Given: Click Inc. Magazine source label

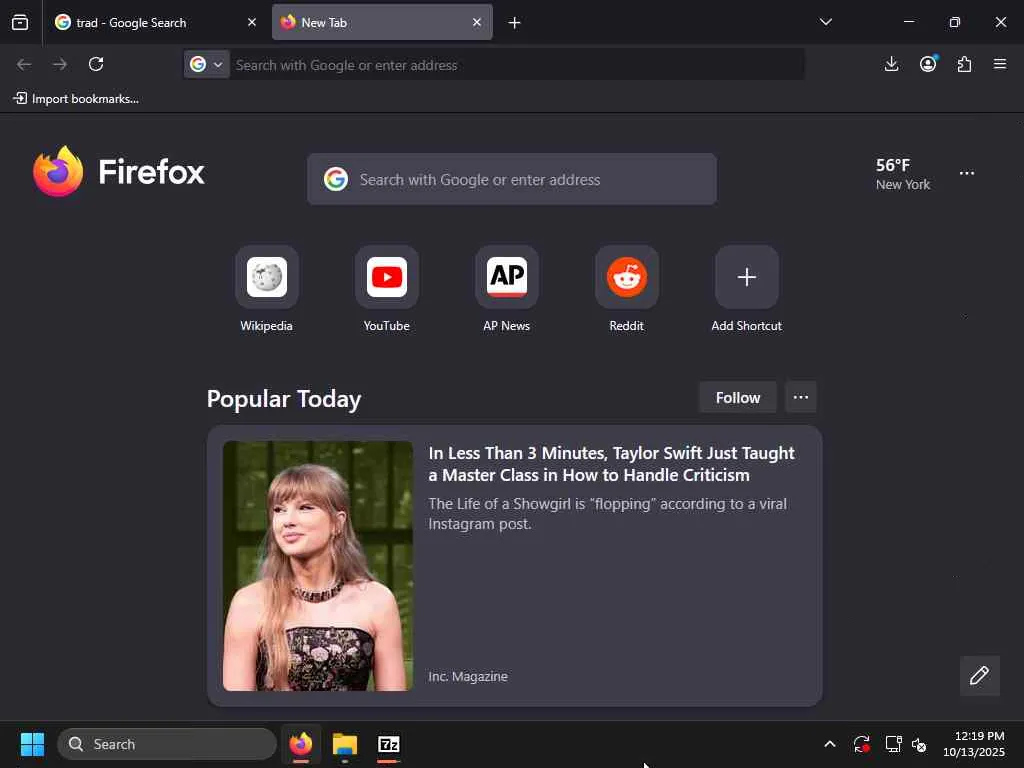Looking at the screenshot, I should click(468, 677).
